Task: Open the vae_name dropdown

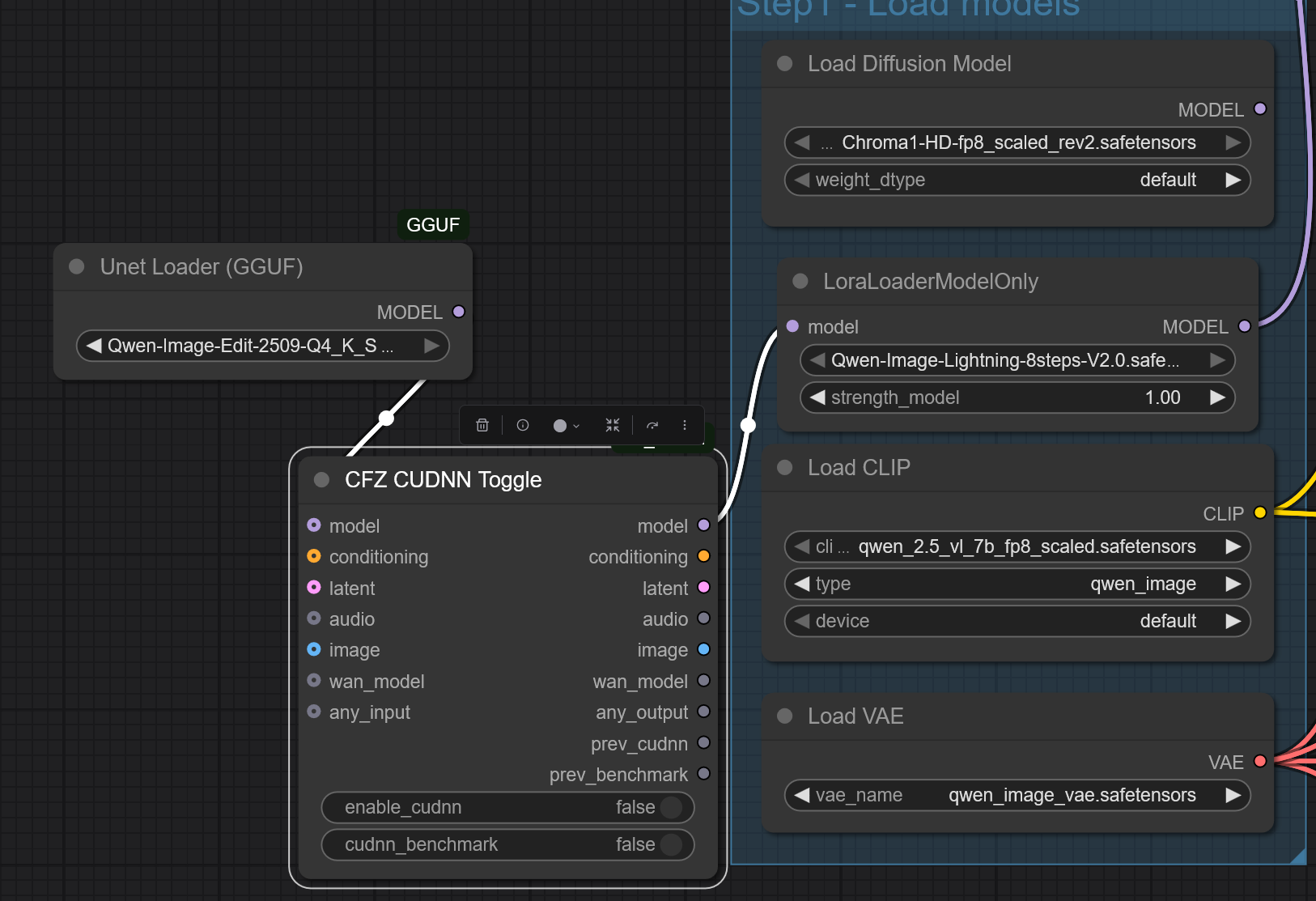Action: pyautogui.click(x=1017, y=795)
